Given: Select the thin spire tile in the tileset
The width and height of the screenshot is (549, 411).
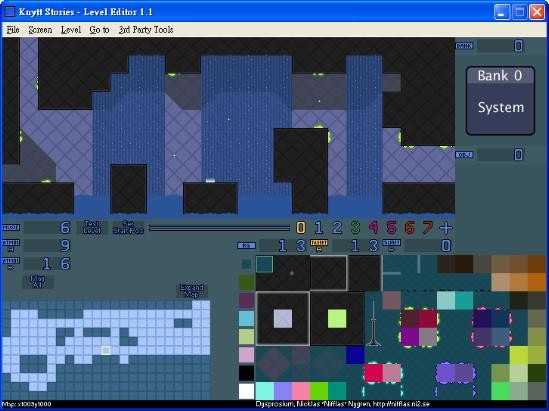Looking at the screenshot, I should [373, 323].
